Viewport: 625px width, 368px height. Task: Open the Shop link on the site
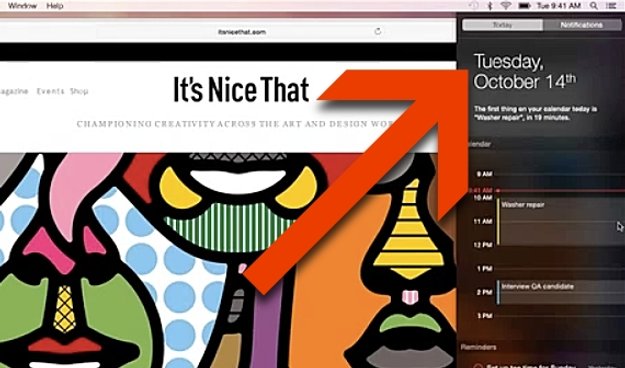(x=79, y=91)
